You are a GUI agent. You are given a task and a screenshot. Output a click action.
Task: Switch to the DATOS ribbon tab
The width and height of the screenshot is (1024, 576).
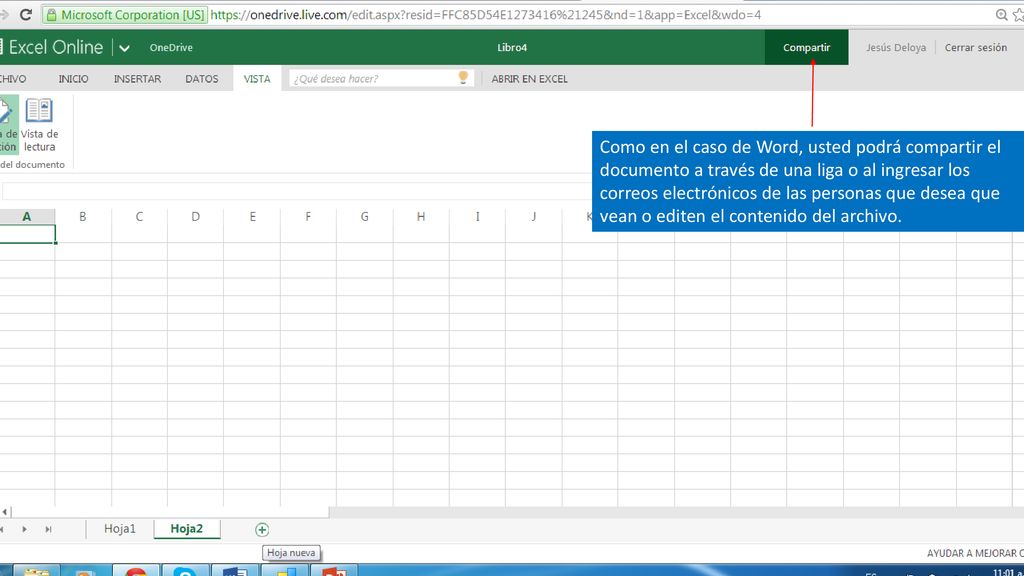click(x=202, y=79)
